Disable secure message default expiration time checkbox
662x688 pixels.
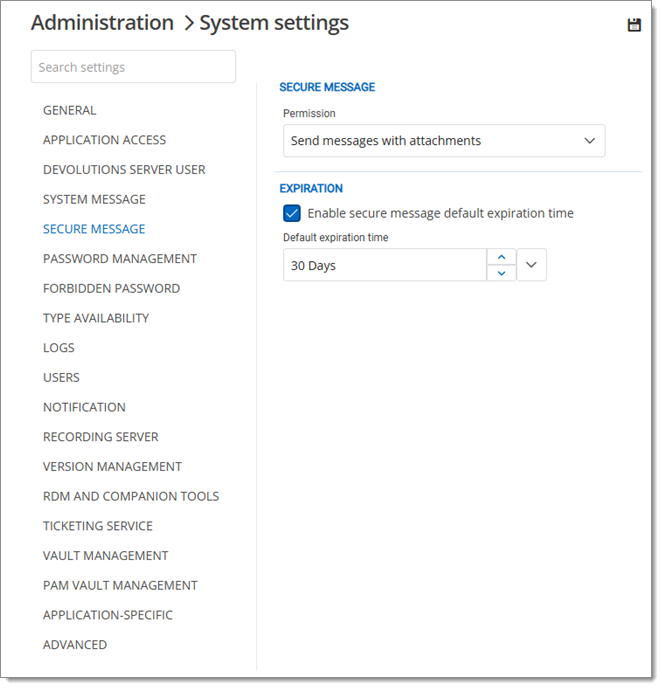pyautogui.click(x=292, y=213)
